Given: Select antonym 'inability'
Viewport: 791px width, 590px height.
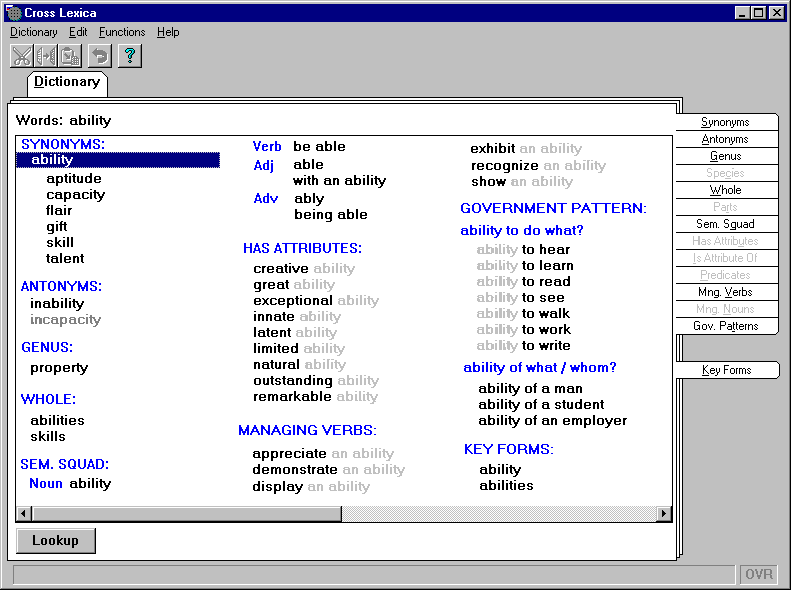Looking at the screenshot, I should point(57,304).
